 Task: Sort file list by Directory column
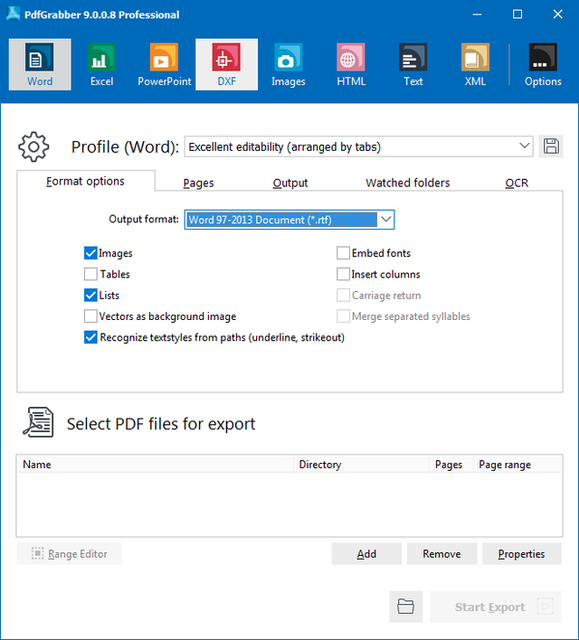coord(362,464)
